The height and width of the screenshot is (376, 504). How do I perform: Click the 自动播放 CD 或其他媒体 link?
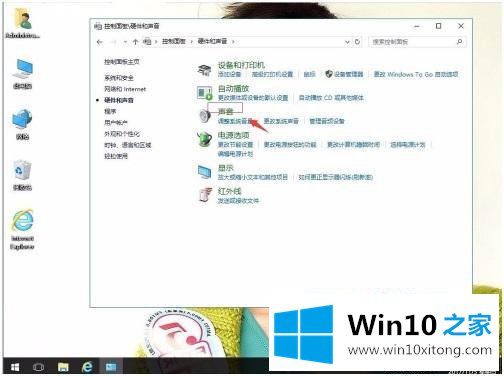(331, 98)
